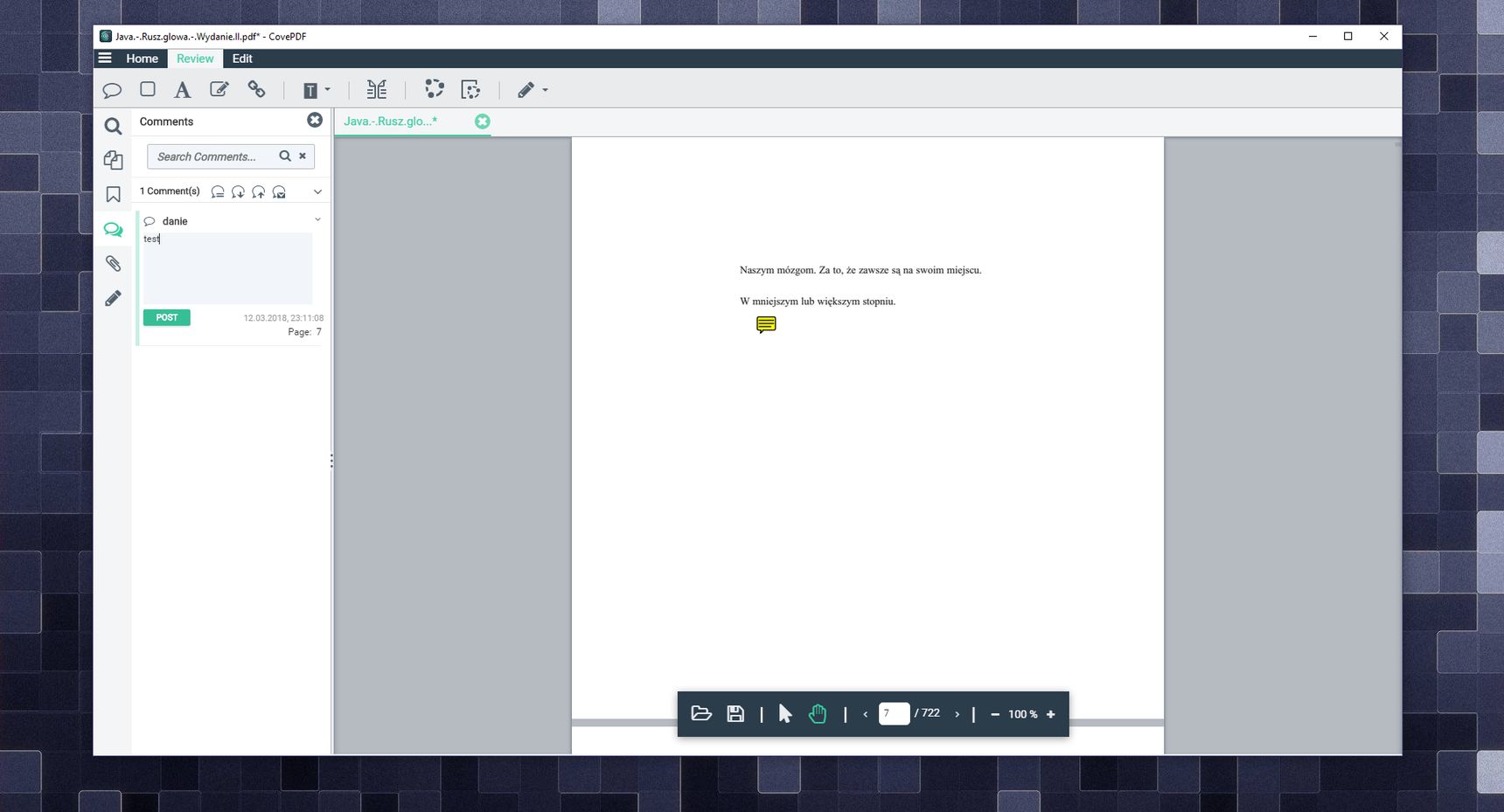Click the 100 % zoom value
This screenshot has width=1504, height=812.
click(1022, 714)
